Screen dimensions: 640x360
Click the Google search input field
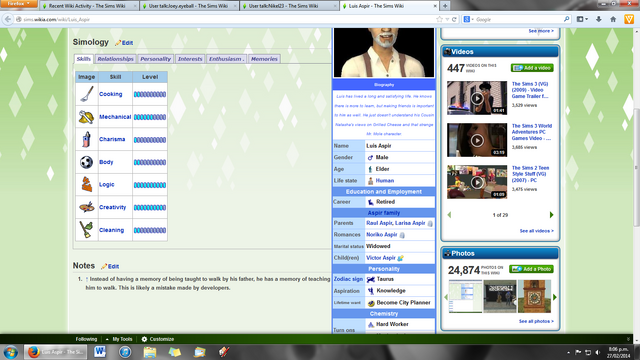[518, 19]
